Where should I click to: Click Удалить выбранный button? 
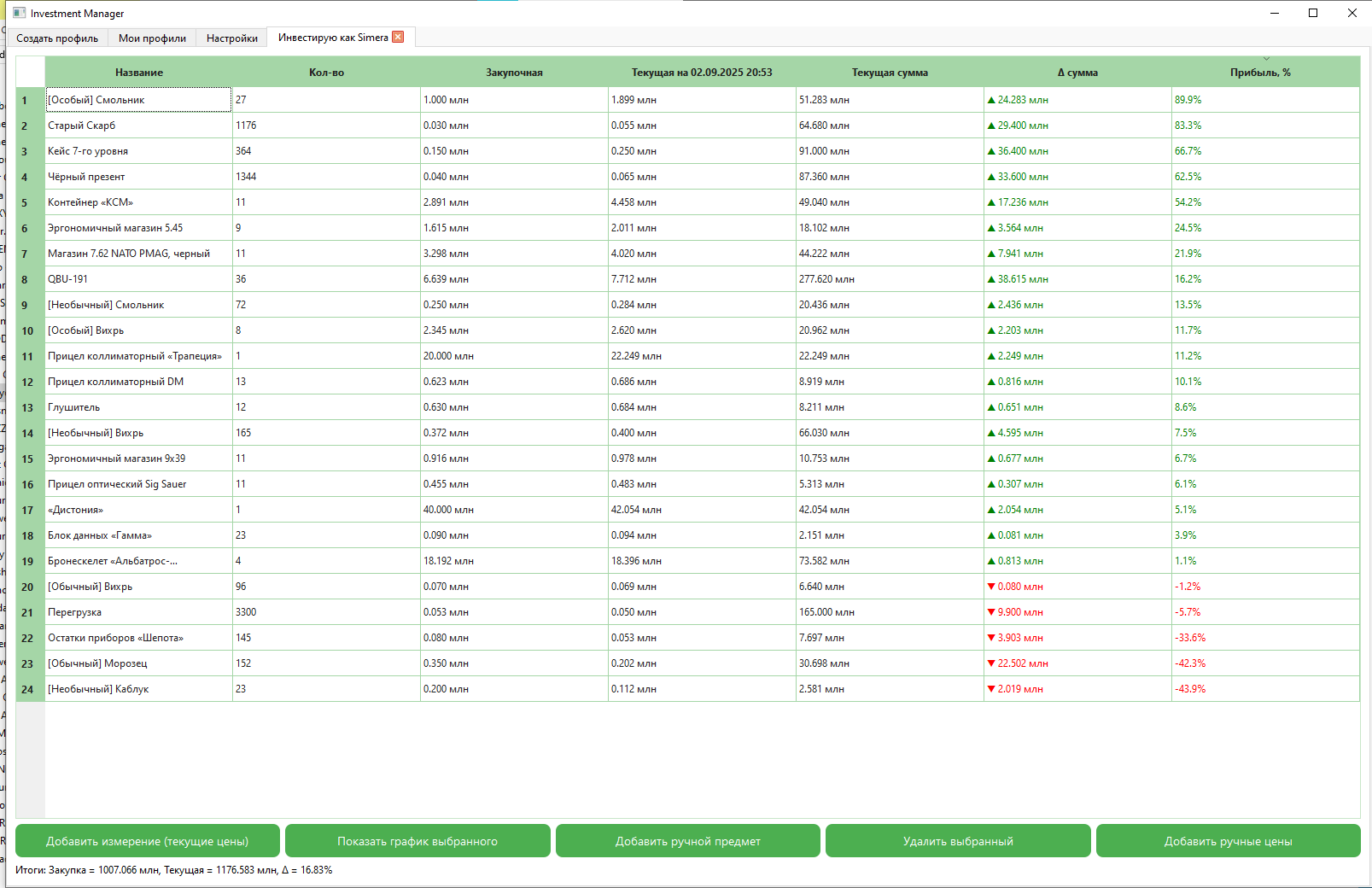[958, 841]
